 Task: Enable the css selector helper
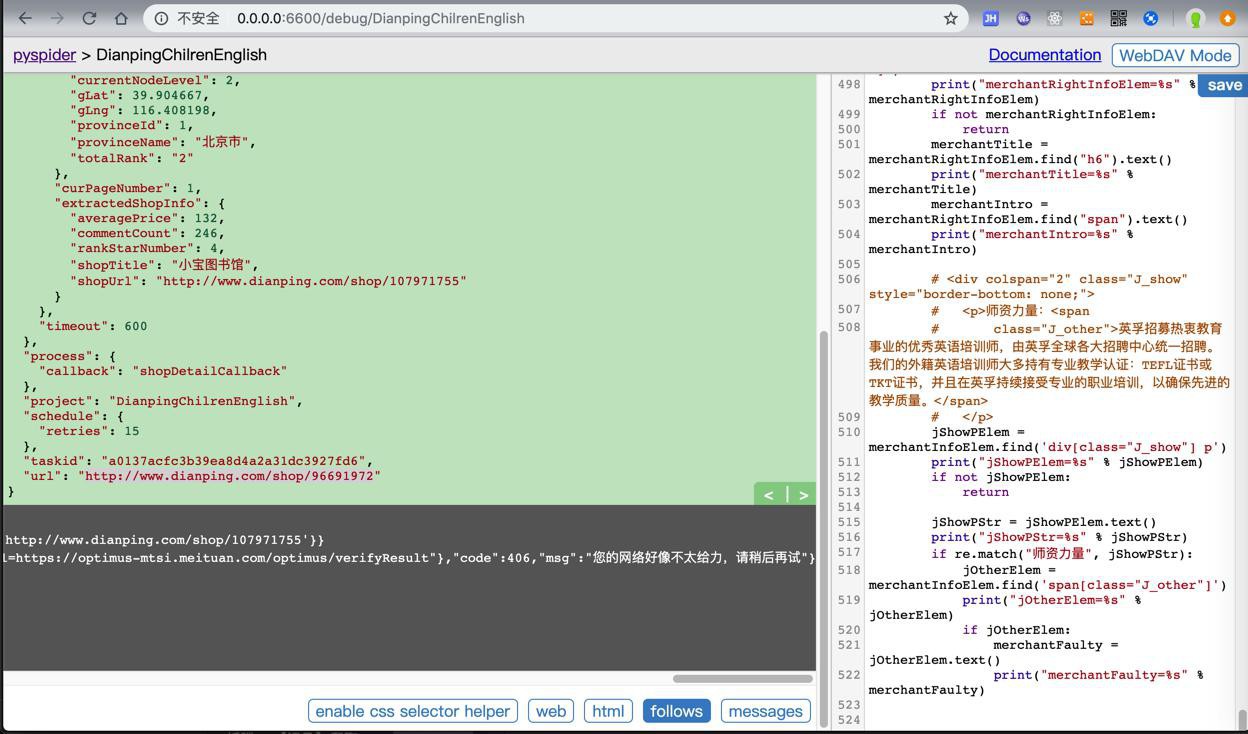[412, 711]
